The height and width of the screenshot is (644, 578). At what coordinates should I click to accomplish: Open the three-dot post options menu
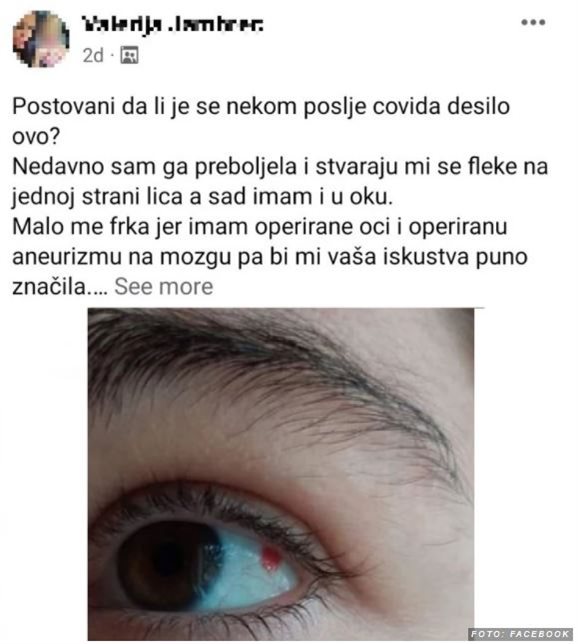pos(533,22)
